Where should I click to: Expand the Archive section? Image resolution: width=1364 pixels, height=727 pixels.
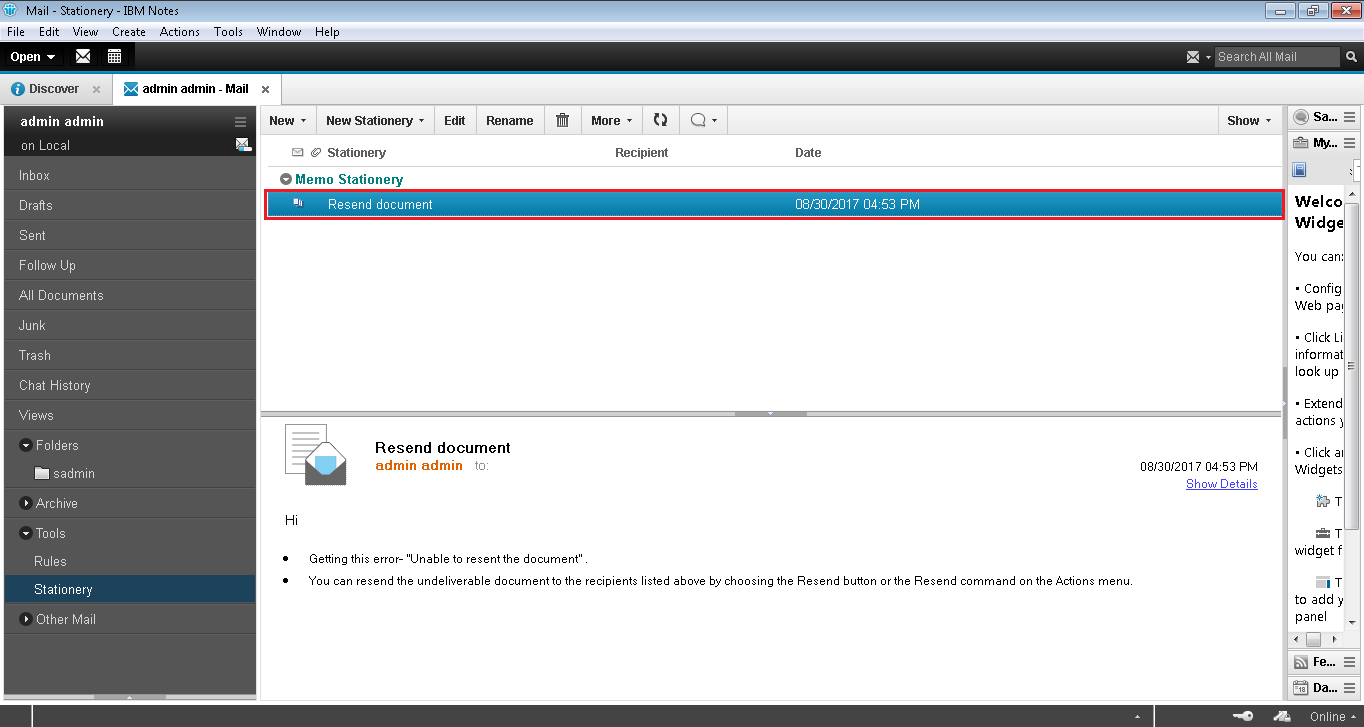[27, 503]
